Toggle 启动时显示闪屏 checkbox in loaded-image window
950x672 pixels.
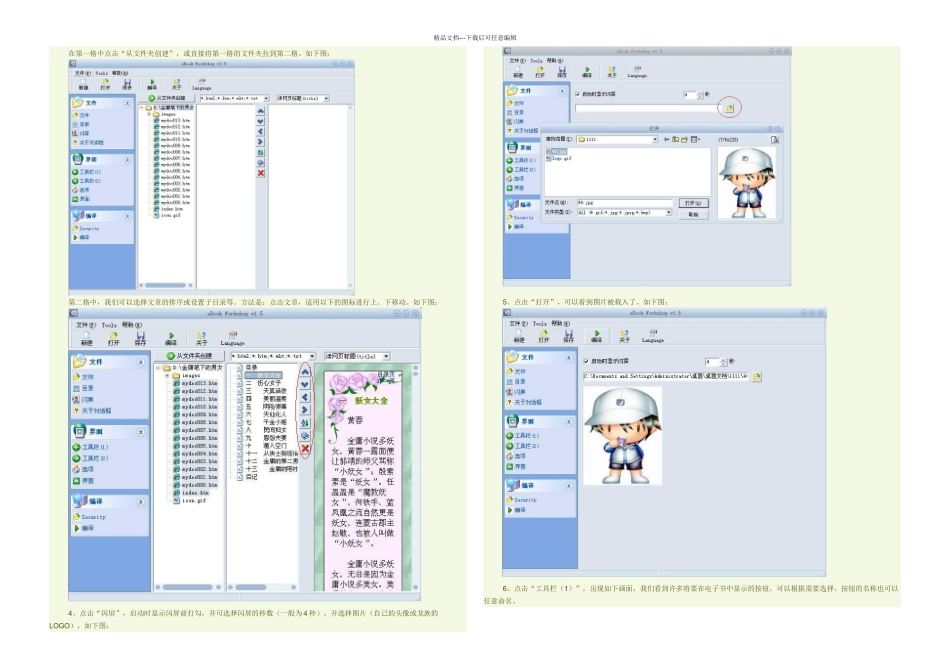[x=586, y=361]
